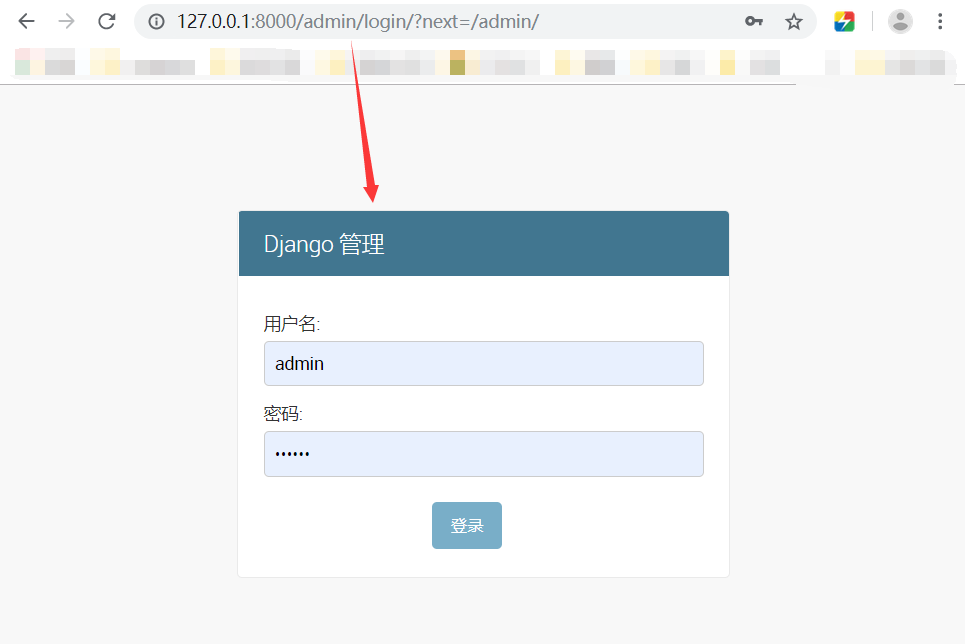The height and width of the screenshot is (644, 965).
Task: Go back with the browser back arrow
Action: (26, 22)
